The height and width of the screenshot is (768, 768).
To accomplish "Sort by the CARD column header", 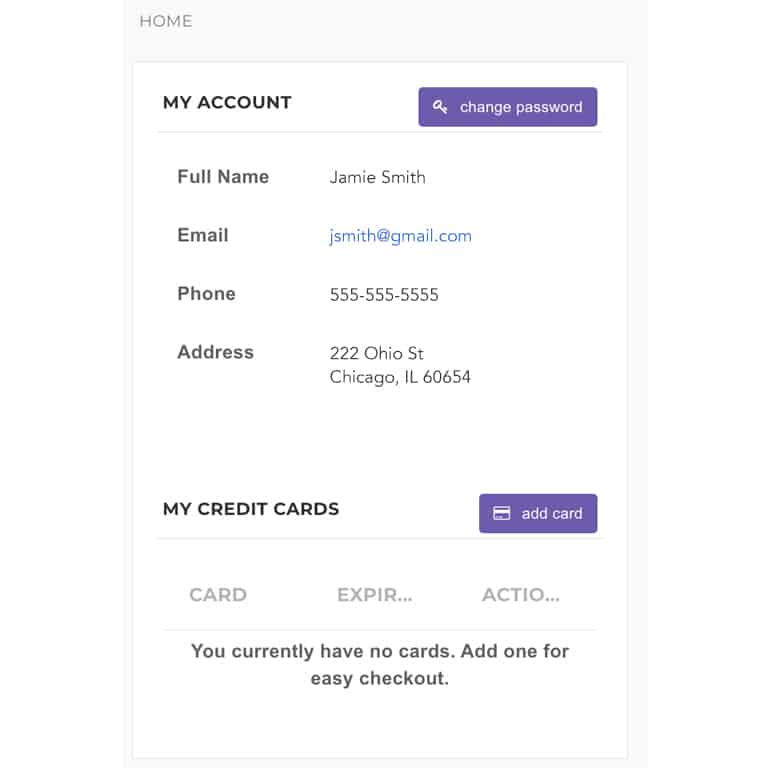I will click(218, 595).
